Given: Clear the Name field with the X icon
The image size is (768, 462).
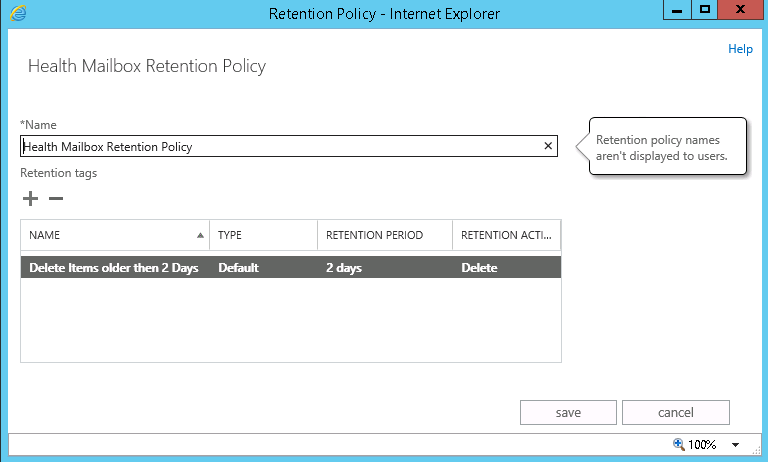Looking at the screenshot, I should (548, 146).
